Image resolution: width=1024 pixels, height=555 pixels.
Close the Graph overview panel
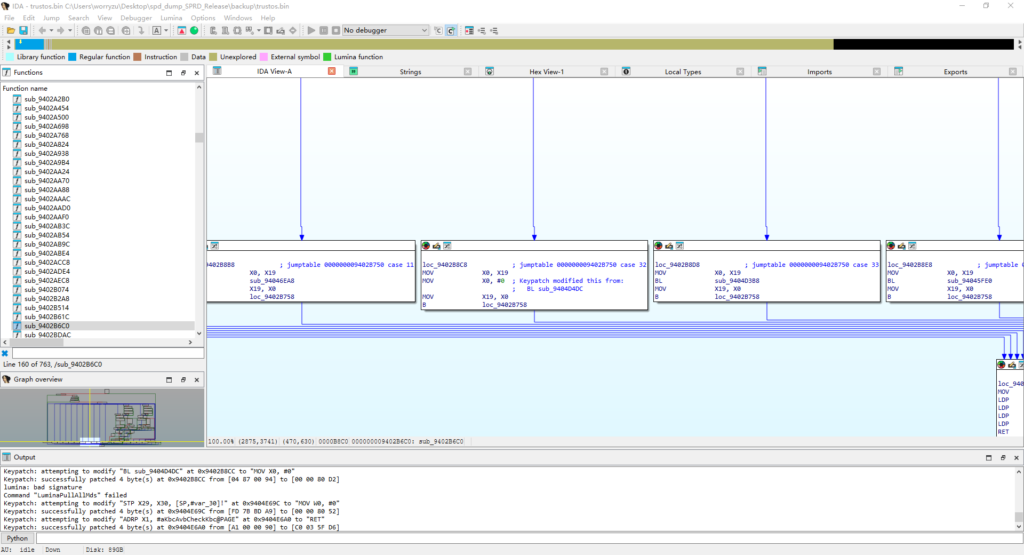(x=197, y=379)
